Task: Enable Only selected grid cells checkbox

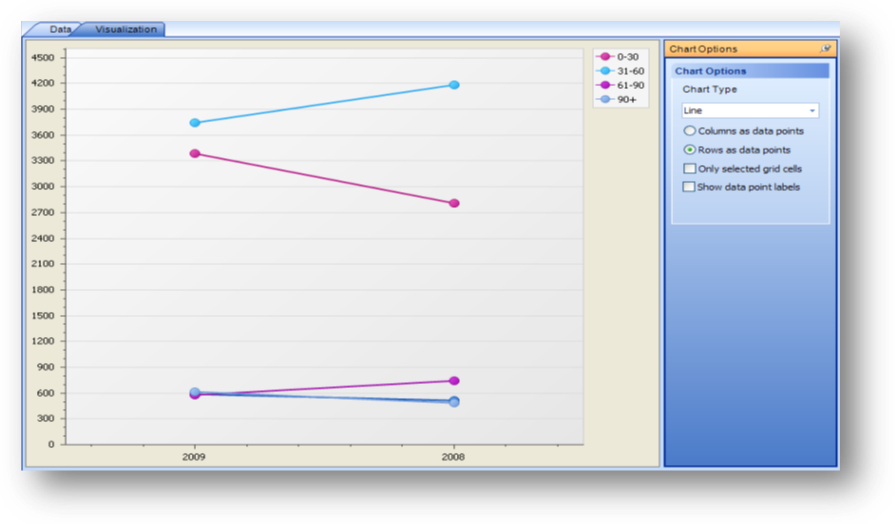Action: point(689,169)
